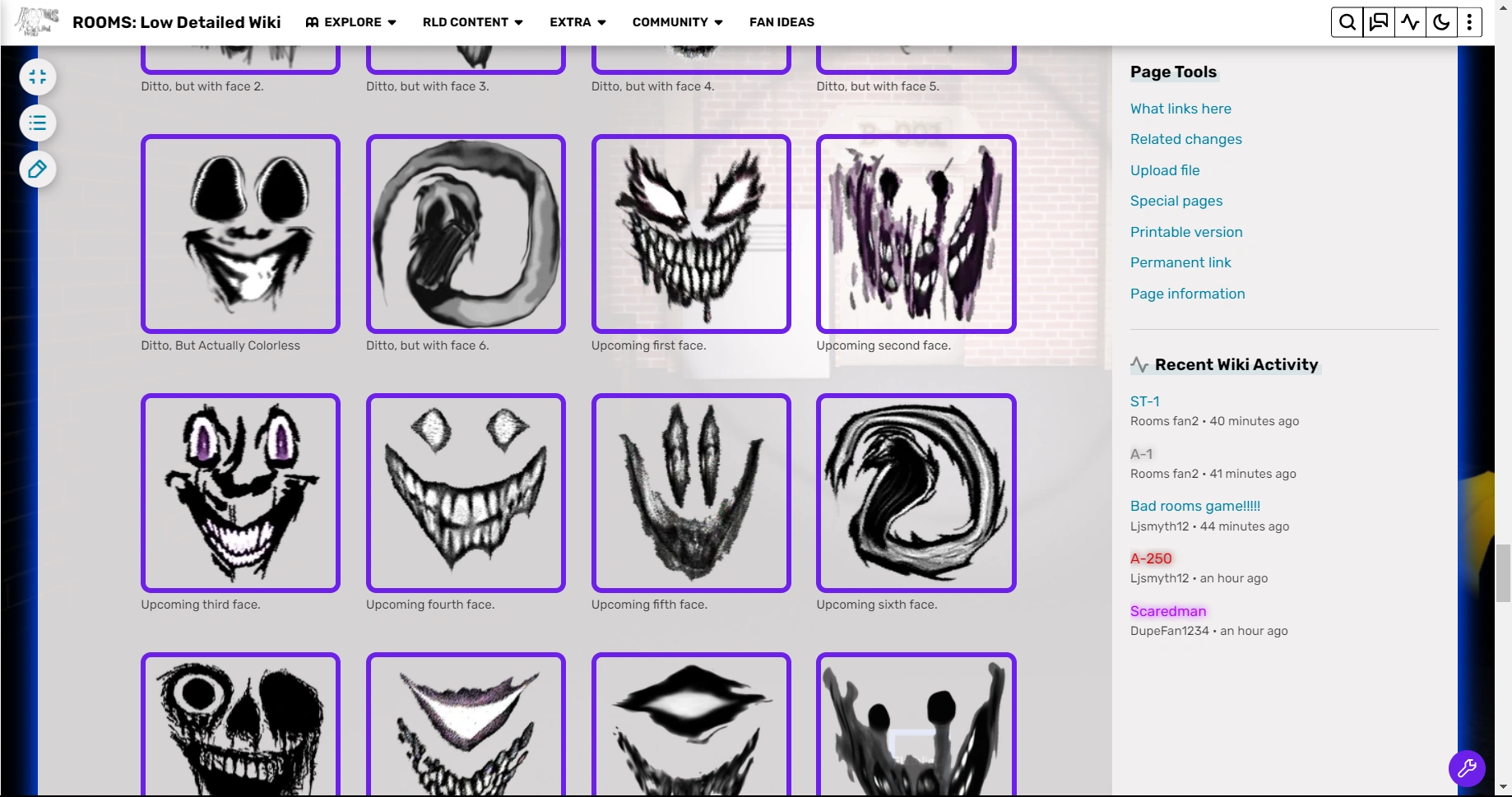This screenshot has width=1512, height=797.
Task: Open the three-dot more options icon
Action: tap(1469, 22)
